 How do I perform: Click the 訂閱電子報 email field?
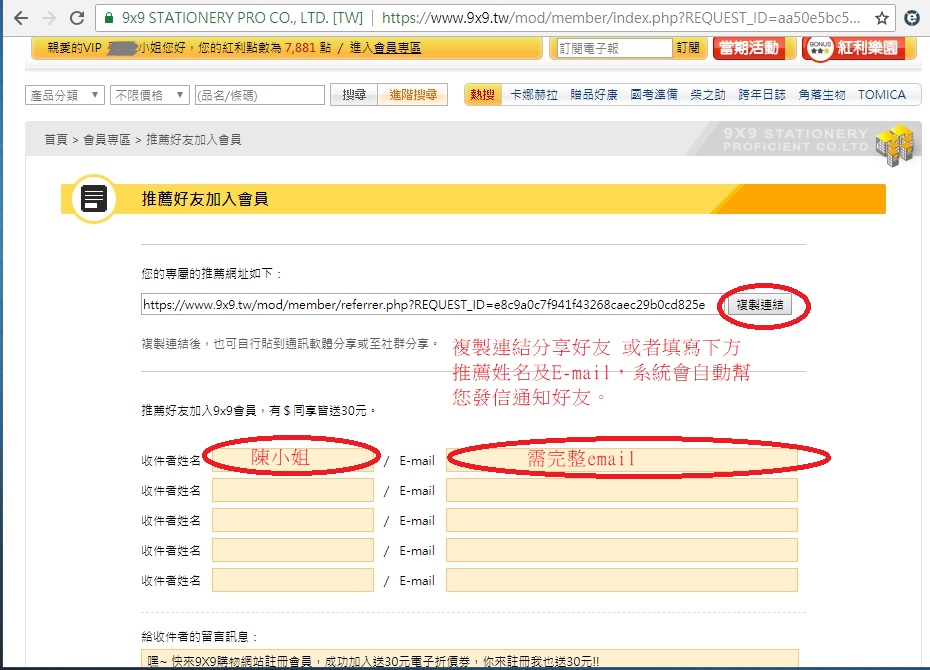point(614,48)
